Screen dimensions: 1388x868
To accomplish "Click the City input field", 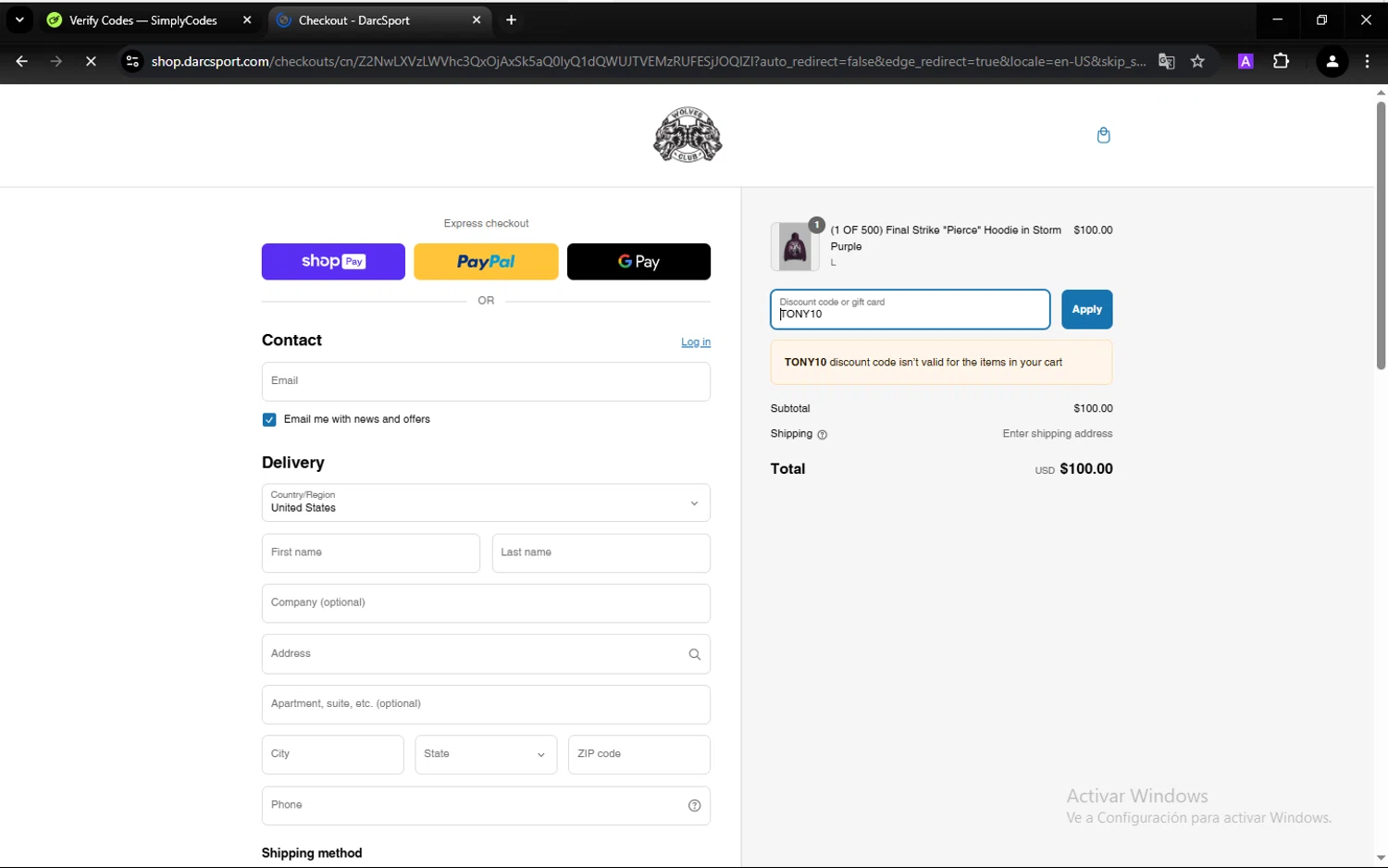I will [332, 754].
